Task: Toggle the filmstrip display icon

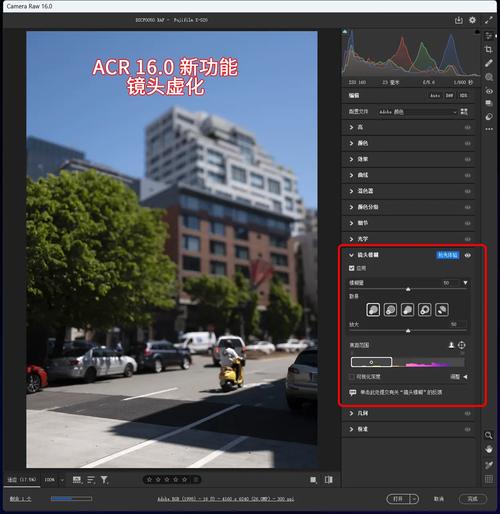Action: coord(77,480)
